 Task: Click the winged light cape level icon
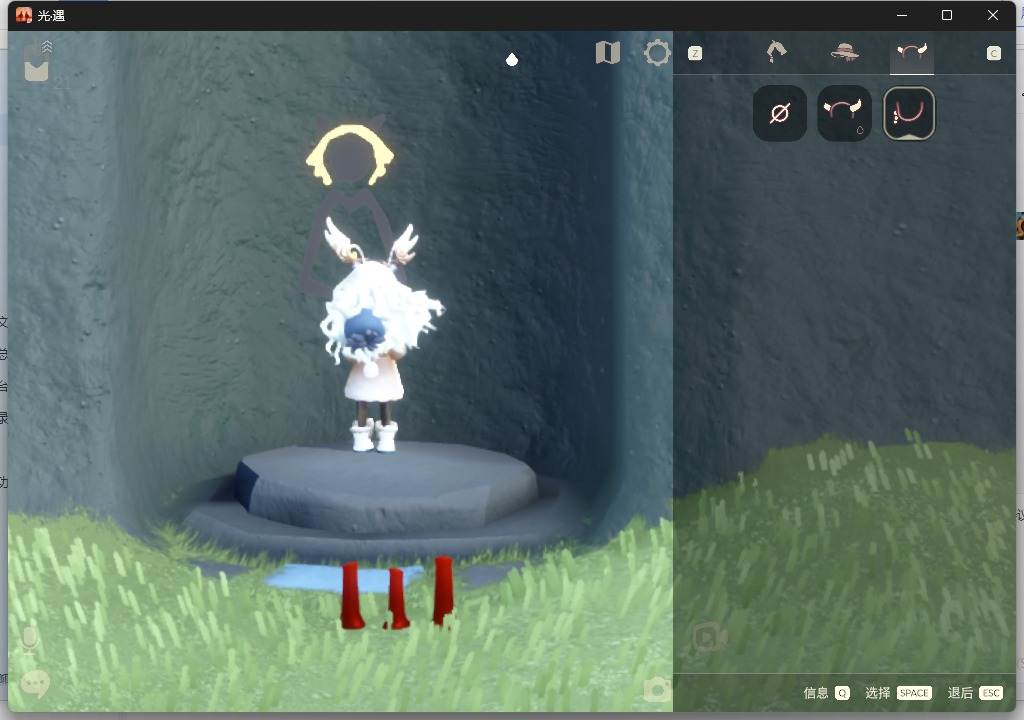[37, 63]
